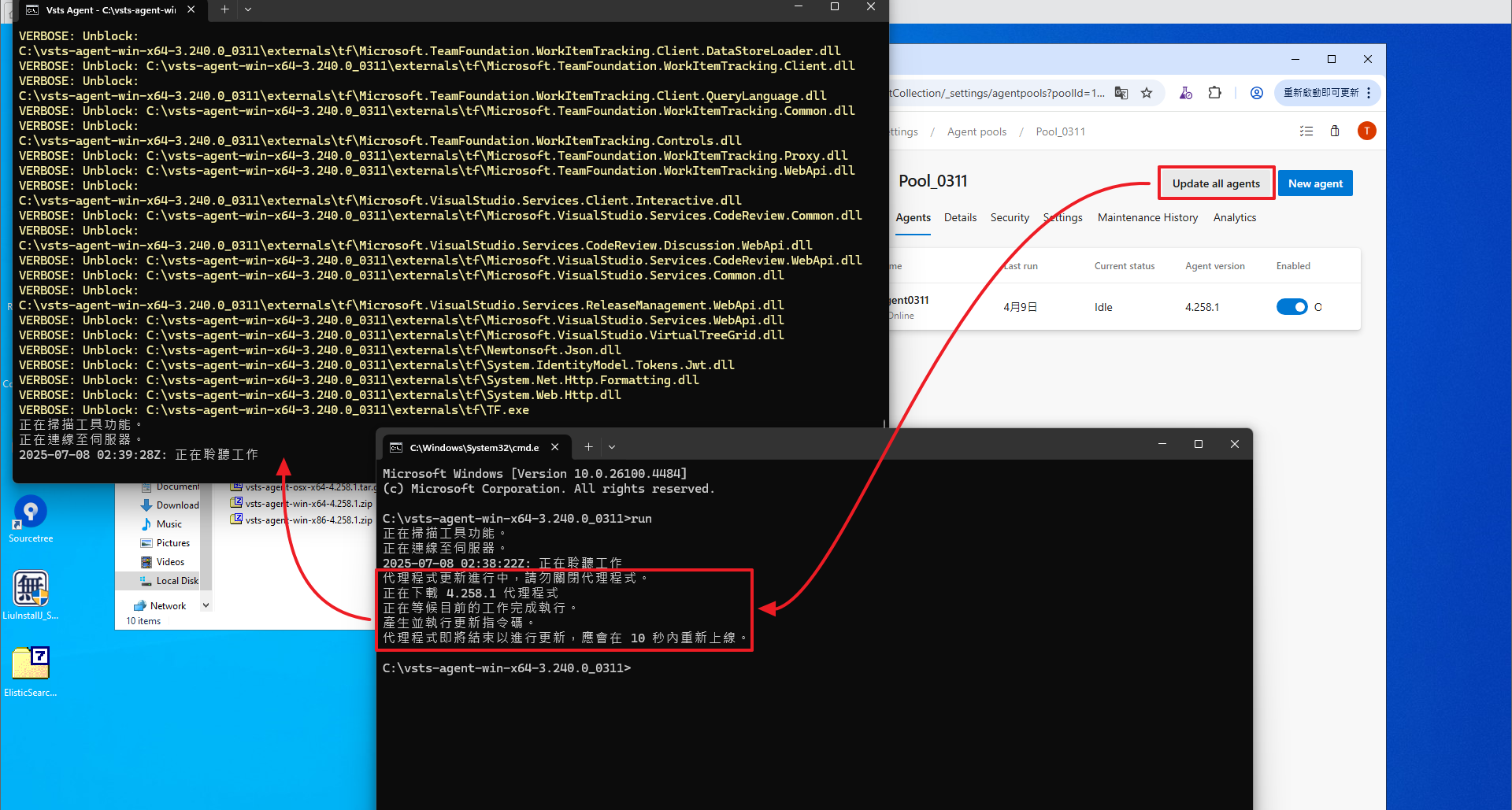Viewport: 1512px width, 810px height.
Task: Click the browser address bar URL
Action: click(x=997, y=93)
